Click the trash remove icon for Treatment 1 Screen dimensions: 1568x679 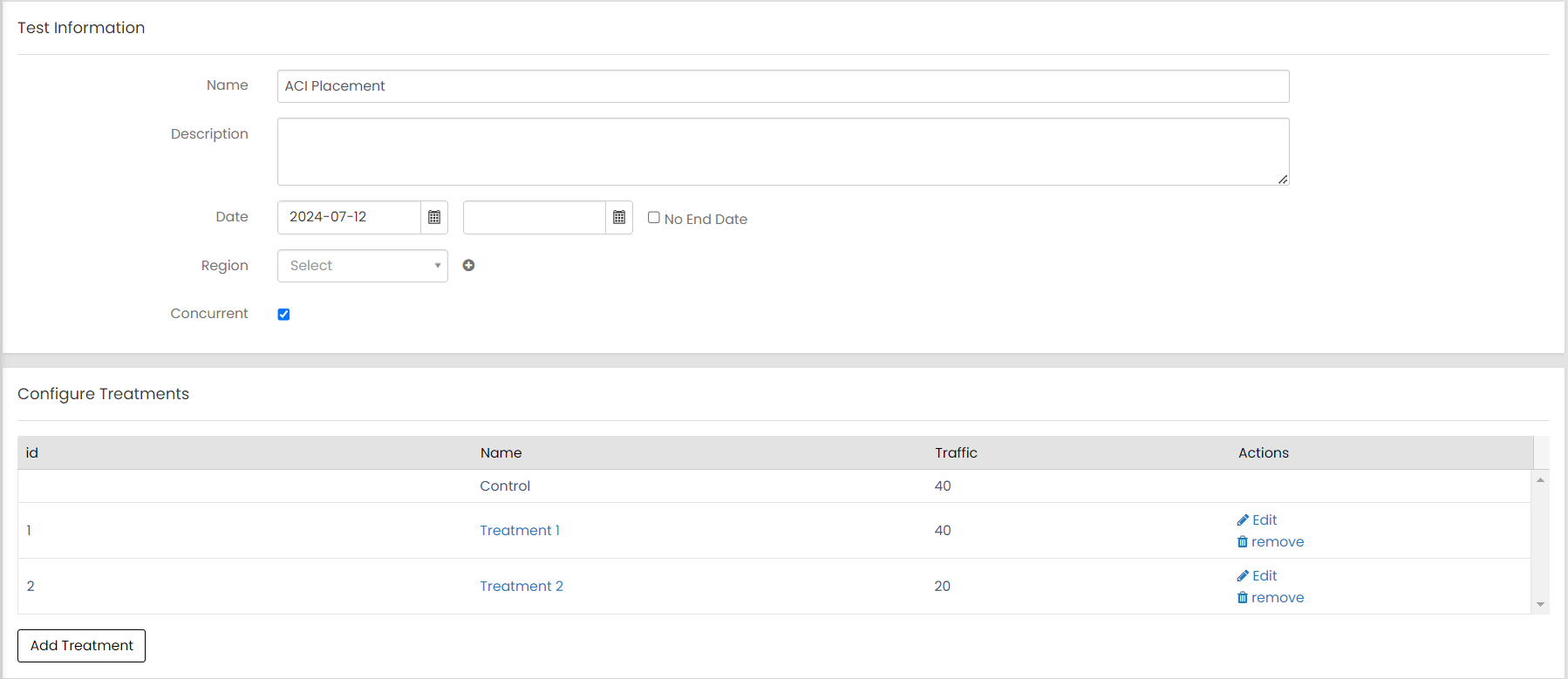tap(1243, 542)
